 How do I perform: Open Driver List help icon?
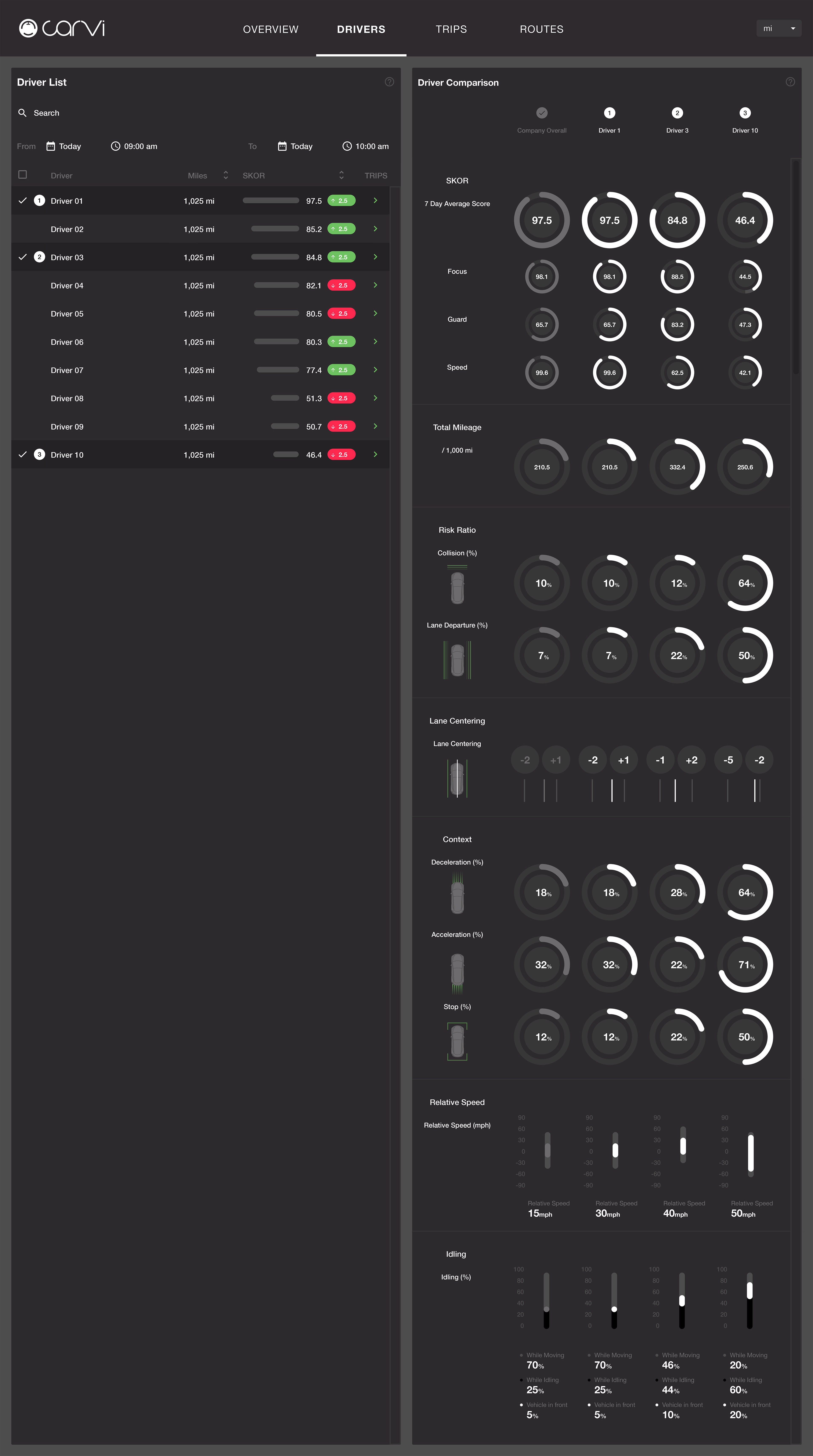[x=390, y=82]
